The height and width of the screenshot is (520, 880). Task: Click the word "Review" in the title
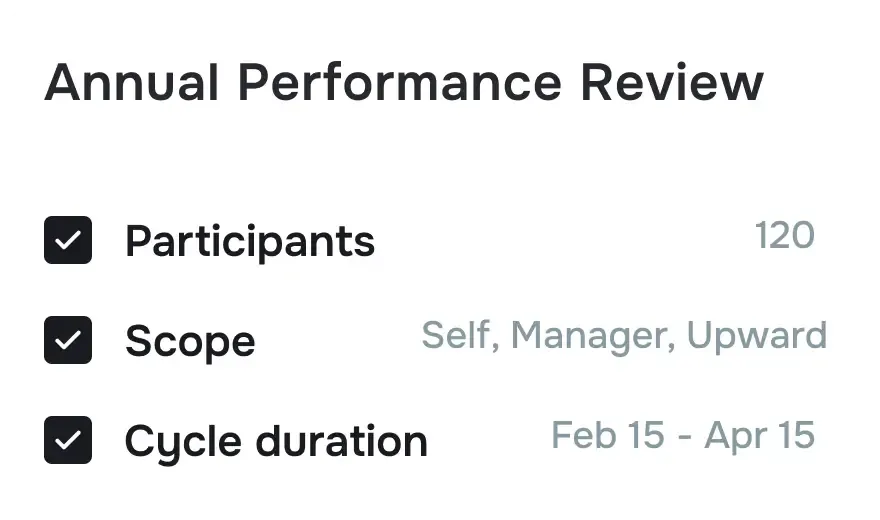tap(672, 82)
